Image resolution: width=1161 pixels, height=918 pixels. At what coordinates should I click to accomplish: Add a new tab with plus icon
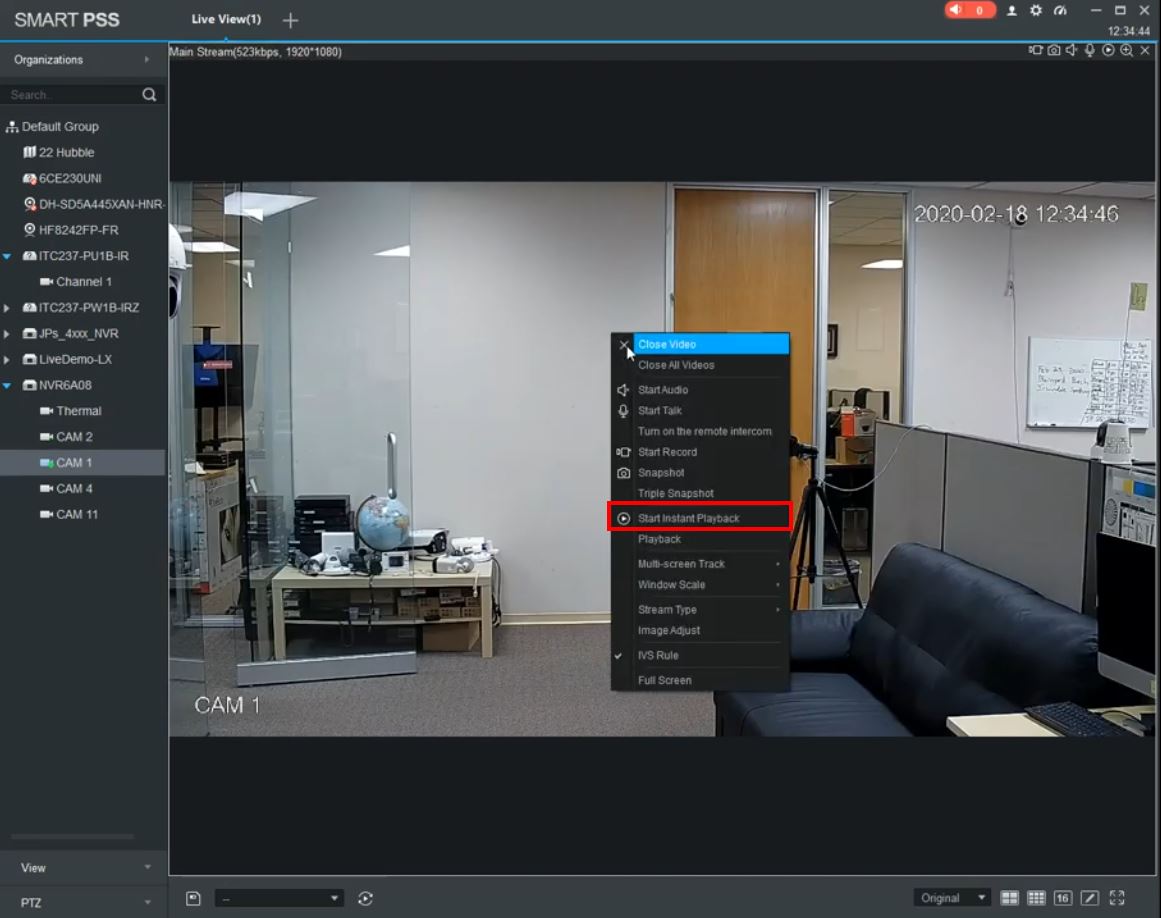tap(290, 20)
